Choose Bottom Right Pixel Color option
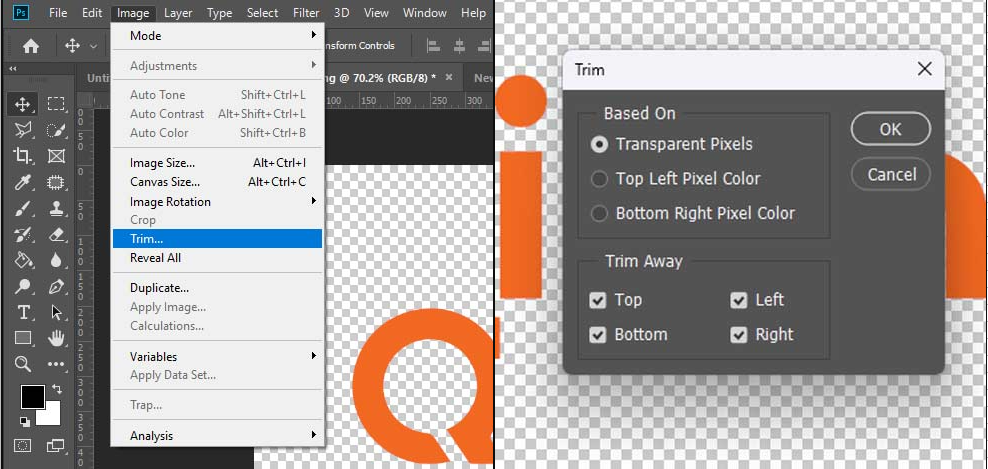Image resolution: width=988 pixels, height=469 pixels. (x=693, y=213)
